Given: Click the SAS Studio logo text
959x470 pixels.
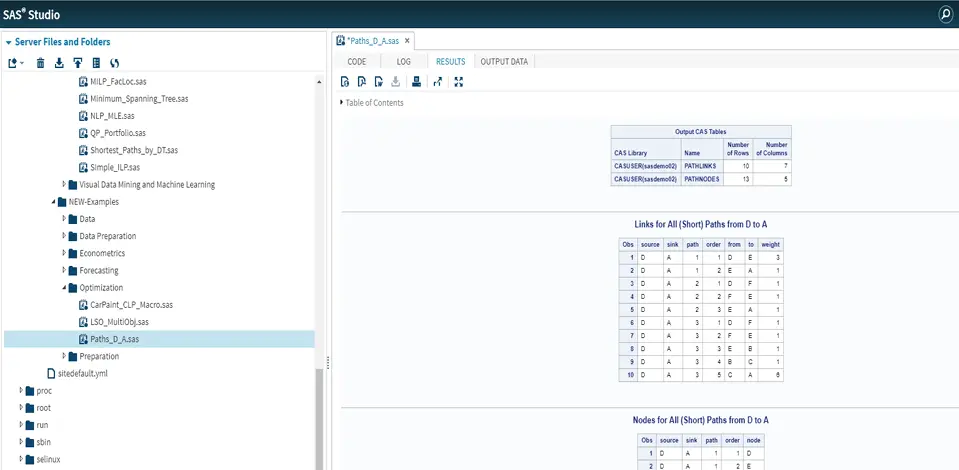Looking at the screenshot, I should click(x=32, y=14).
